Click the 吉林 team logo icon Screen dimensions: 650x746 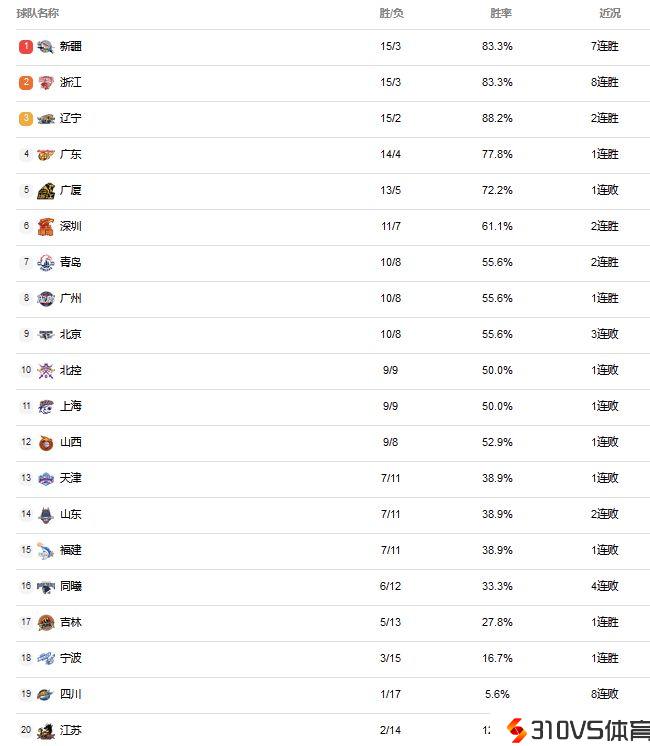tap(46, 623)
